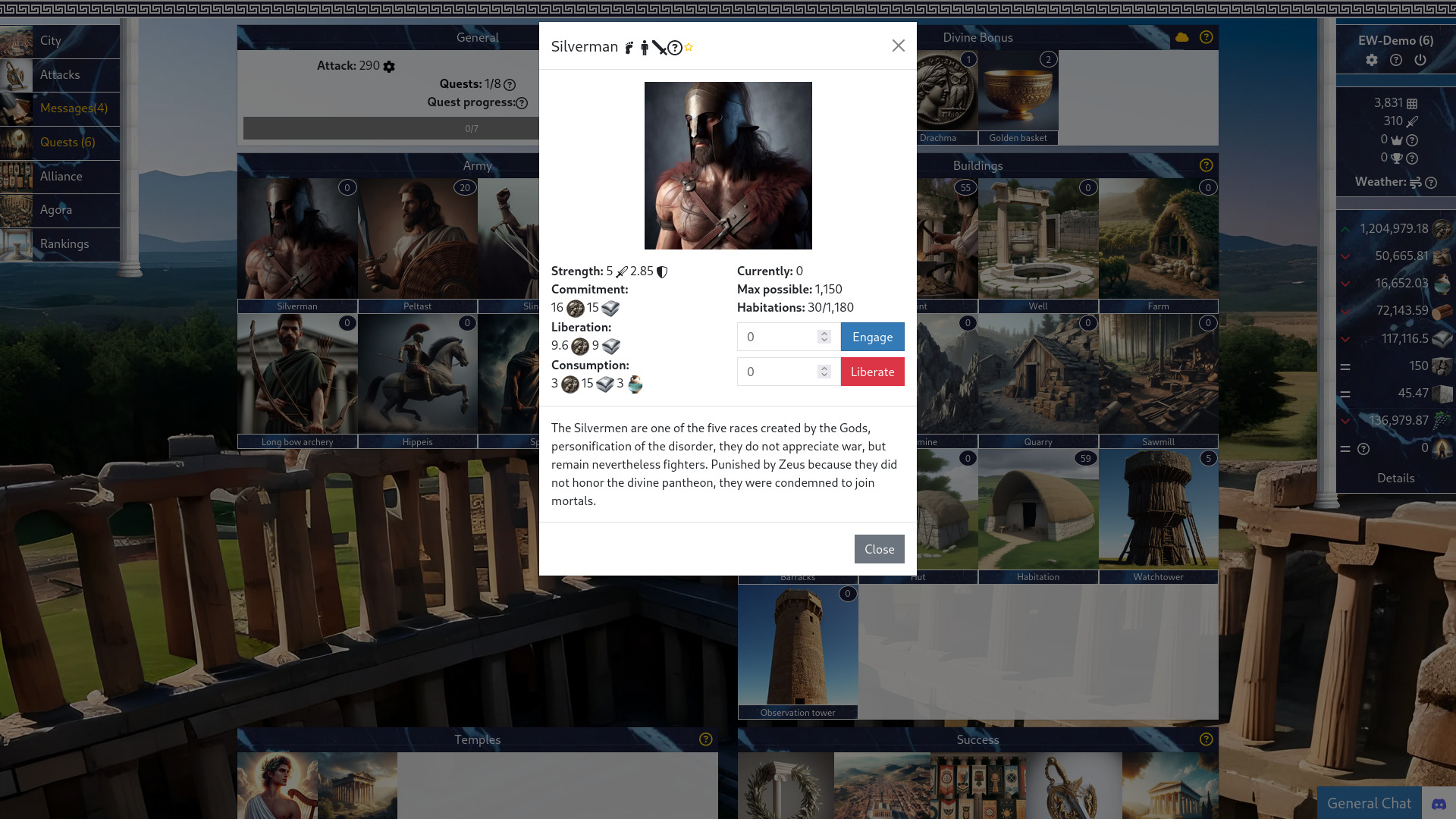The image size is (1456, 819).
Task: Open the General Chat panel
Action: click(1369, 803)
